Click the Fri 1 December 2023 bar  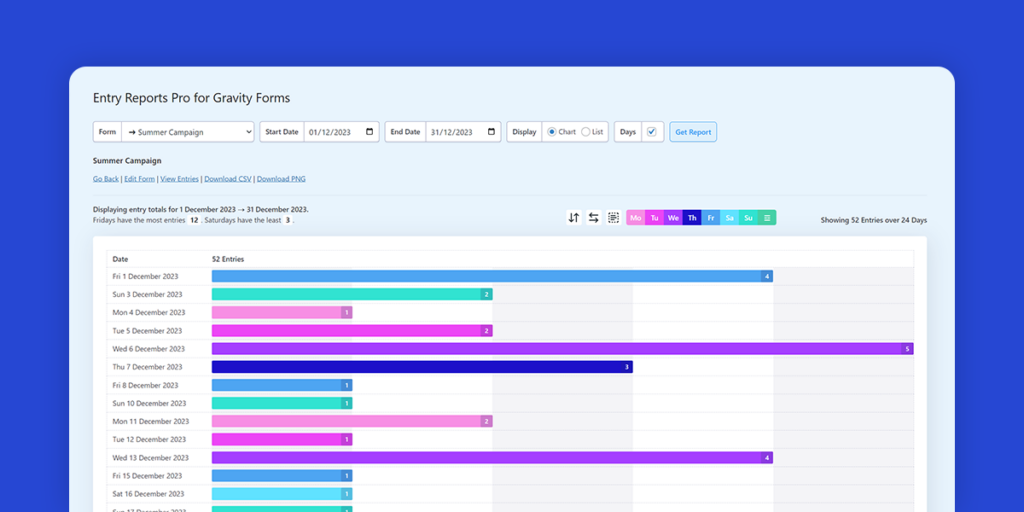point(492,276)
